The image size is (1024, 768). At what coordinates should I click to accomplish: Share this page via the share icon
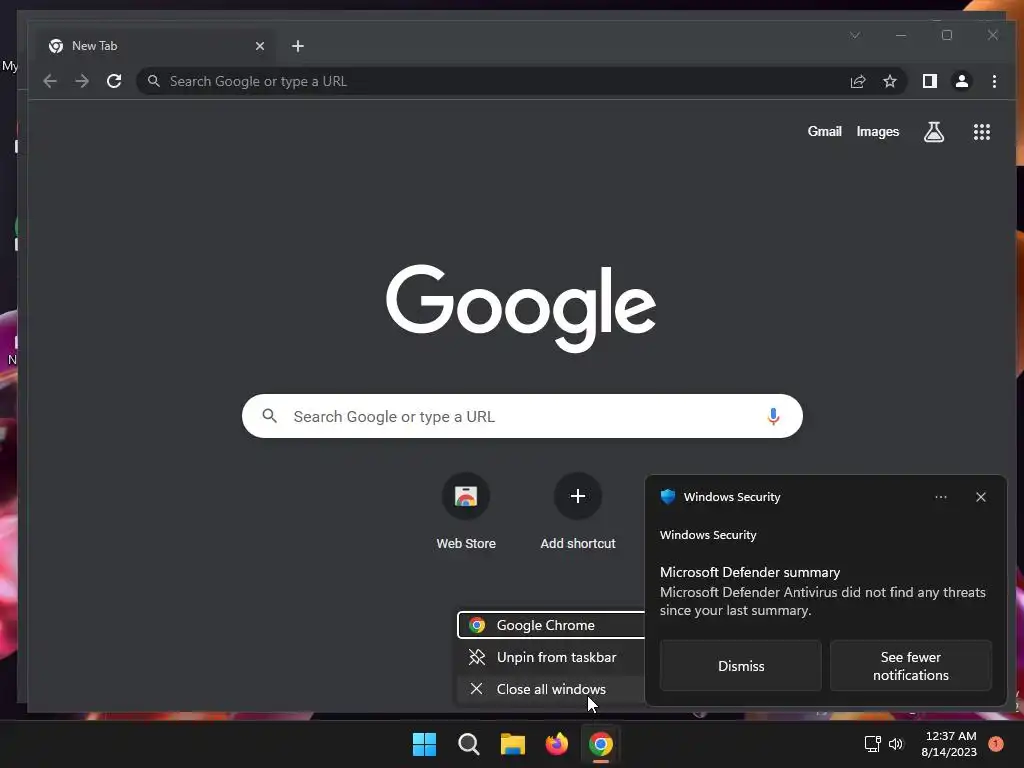(x=858, y=81)
